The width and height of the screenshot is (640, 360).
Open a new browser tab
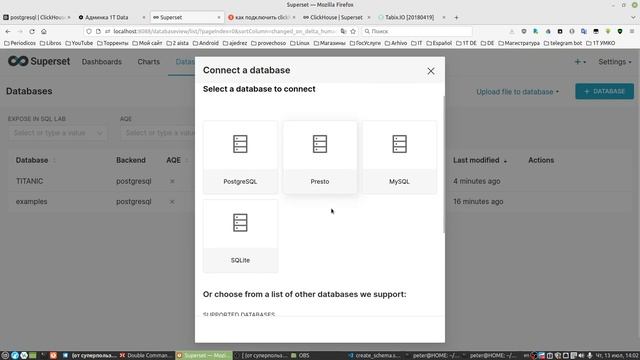(456, 18)
